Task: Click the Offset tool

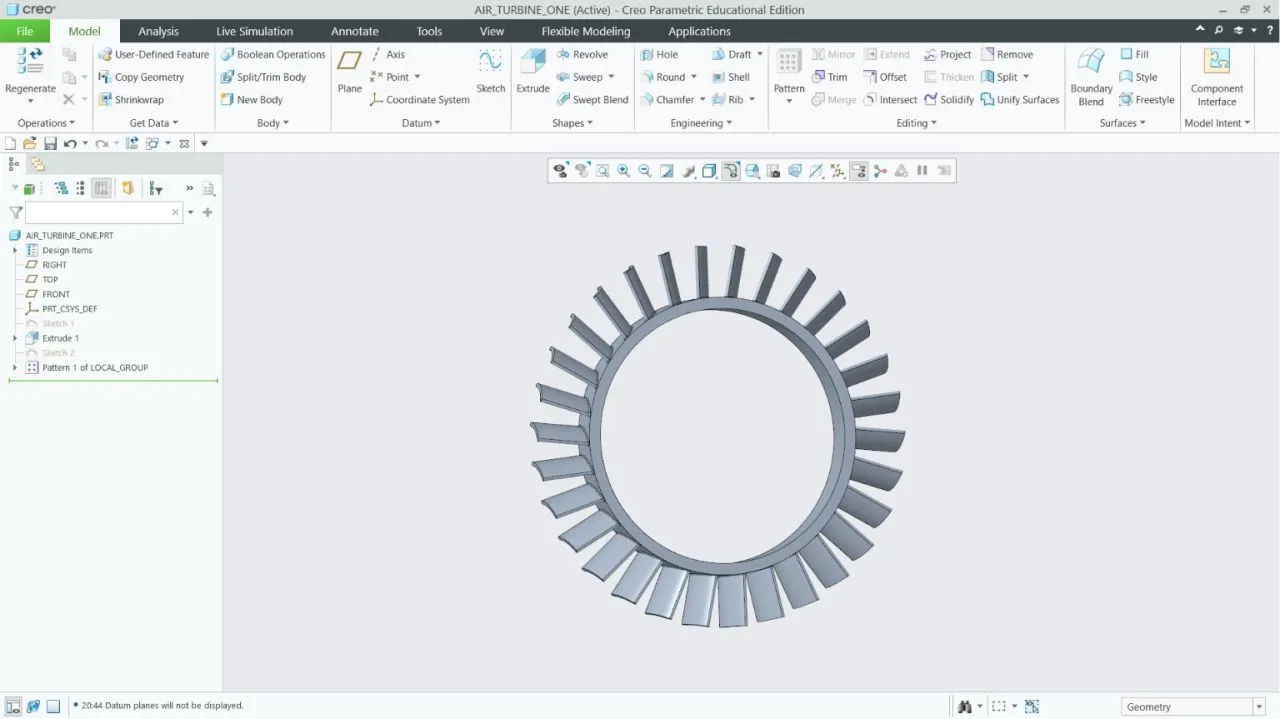Action: point(885,77)
